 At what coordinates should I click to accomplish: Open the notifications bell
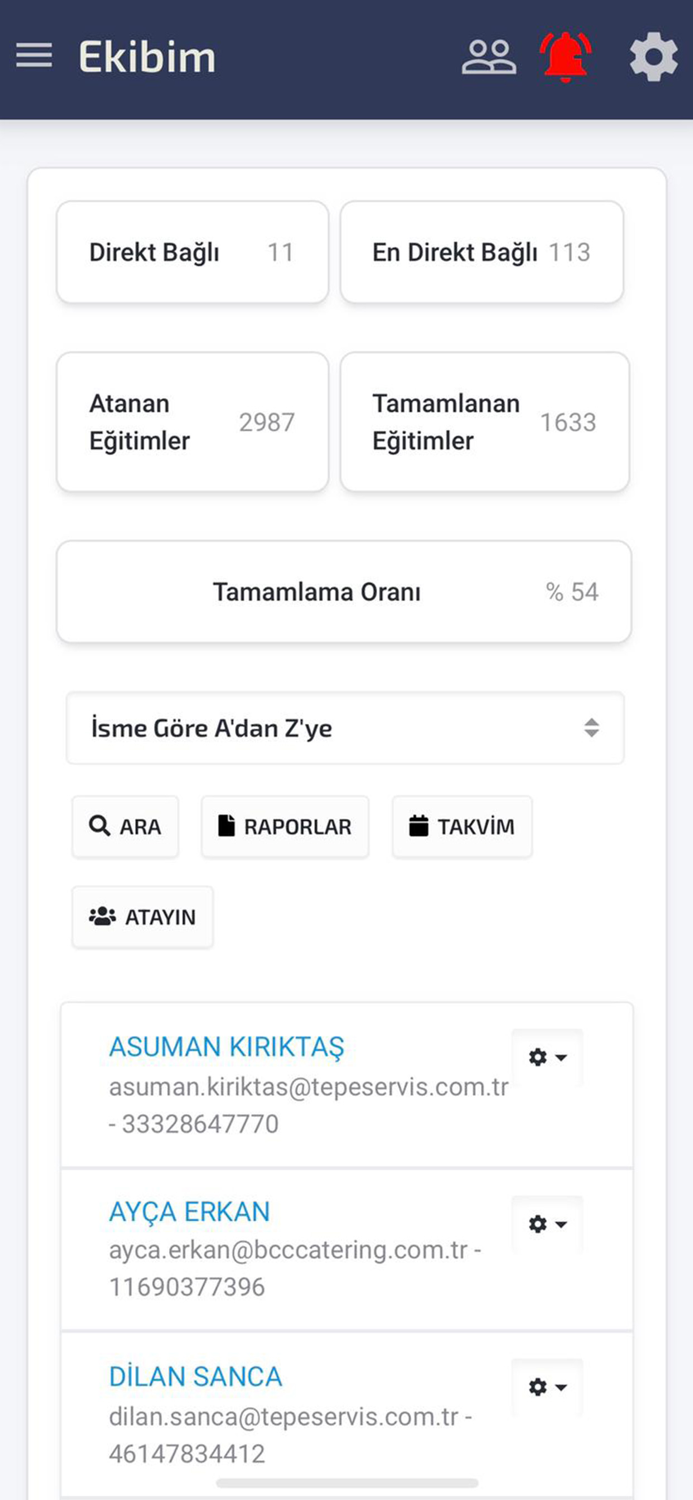[x=565, y=55]
